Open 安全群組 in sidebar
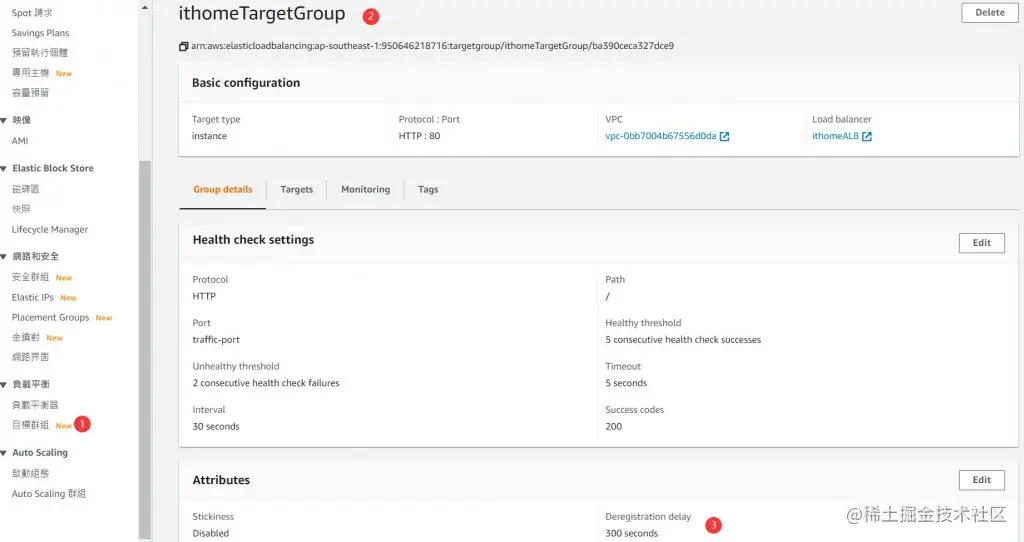The image size is (1024, 542). (30, 278)
